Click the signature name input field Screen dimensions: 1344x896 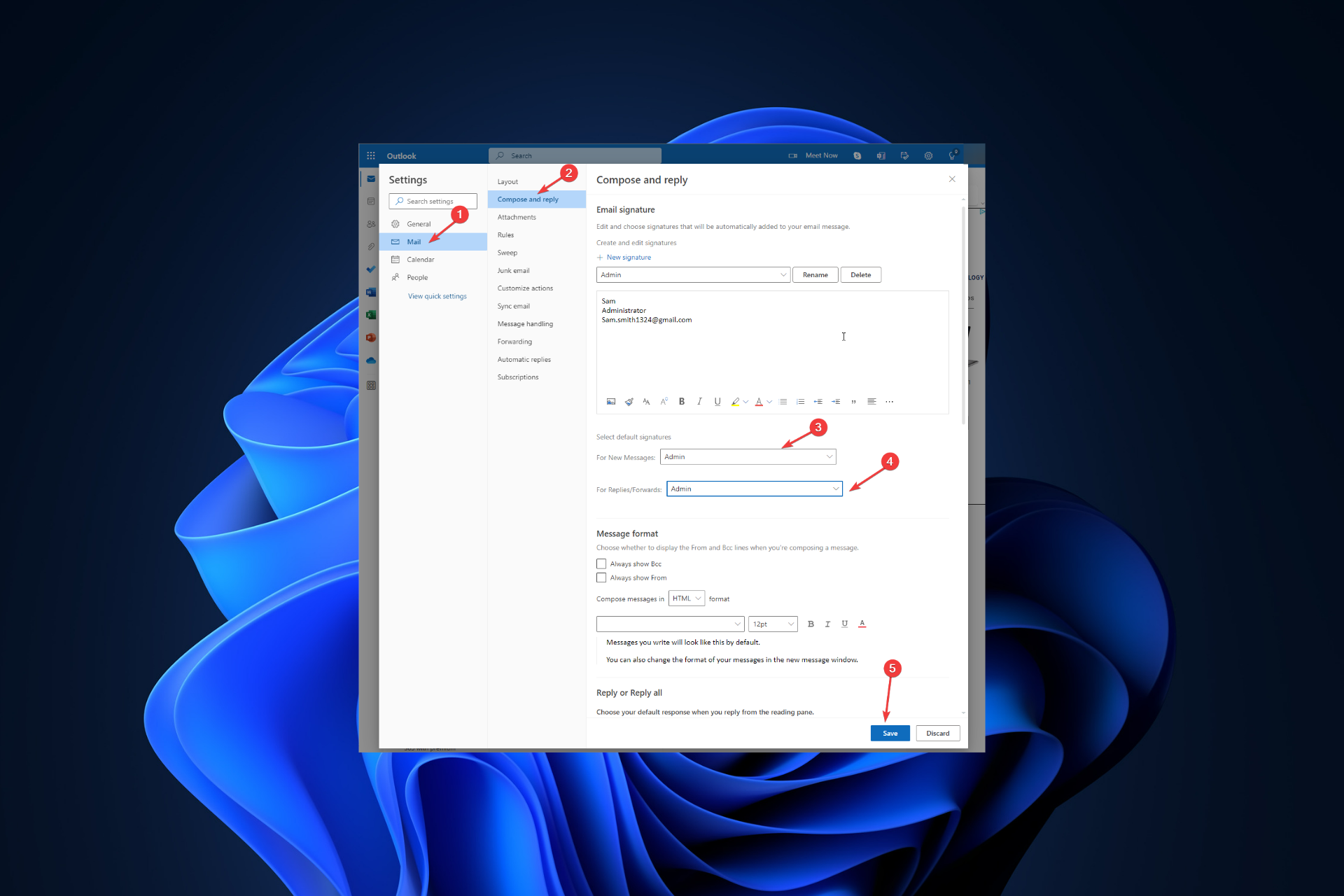[x=691, y=273]
